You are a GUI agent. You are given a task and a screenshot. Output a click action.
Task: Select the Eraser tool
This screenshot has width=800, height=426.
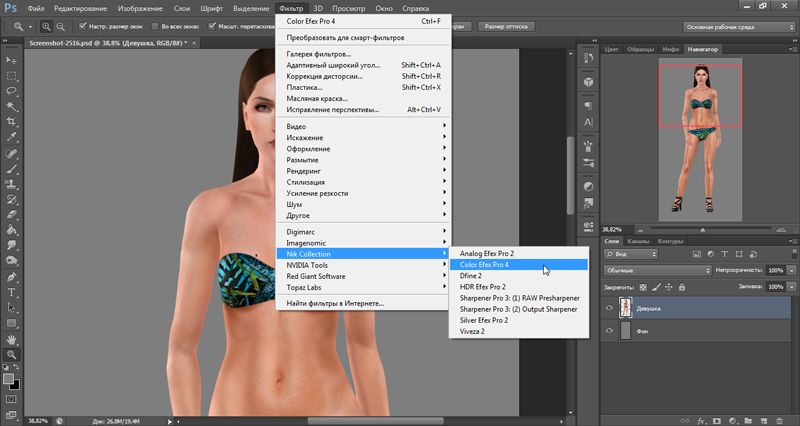[11, 215]
